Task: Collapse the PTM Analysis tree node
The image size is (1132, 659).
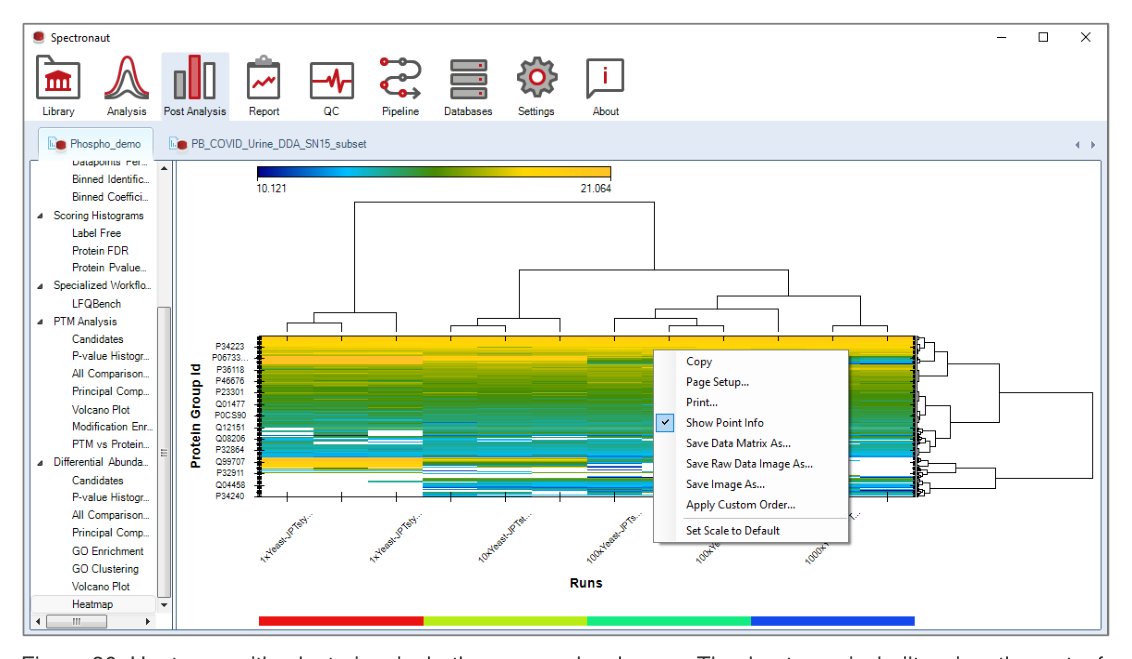Action: (40, 322)
